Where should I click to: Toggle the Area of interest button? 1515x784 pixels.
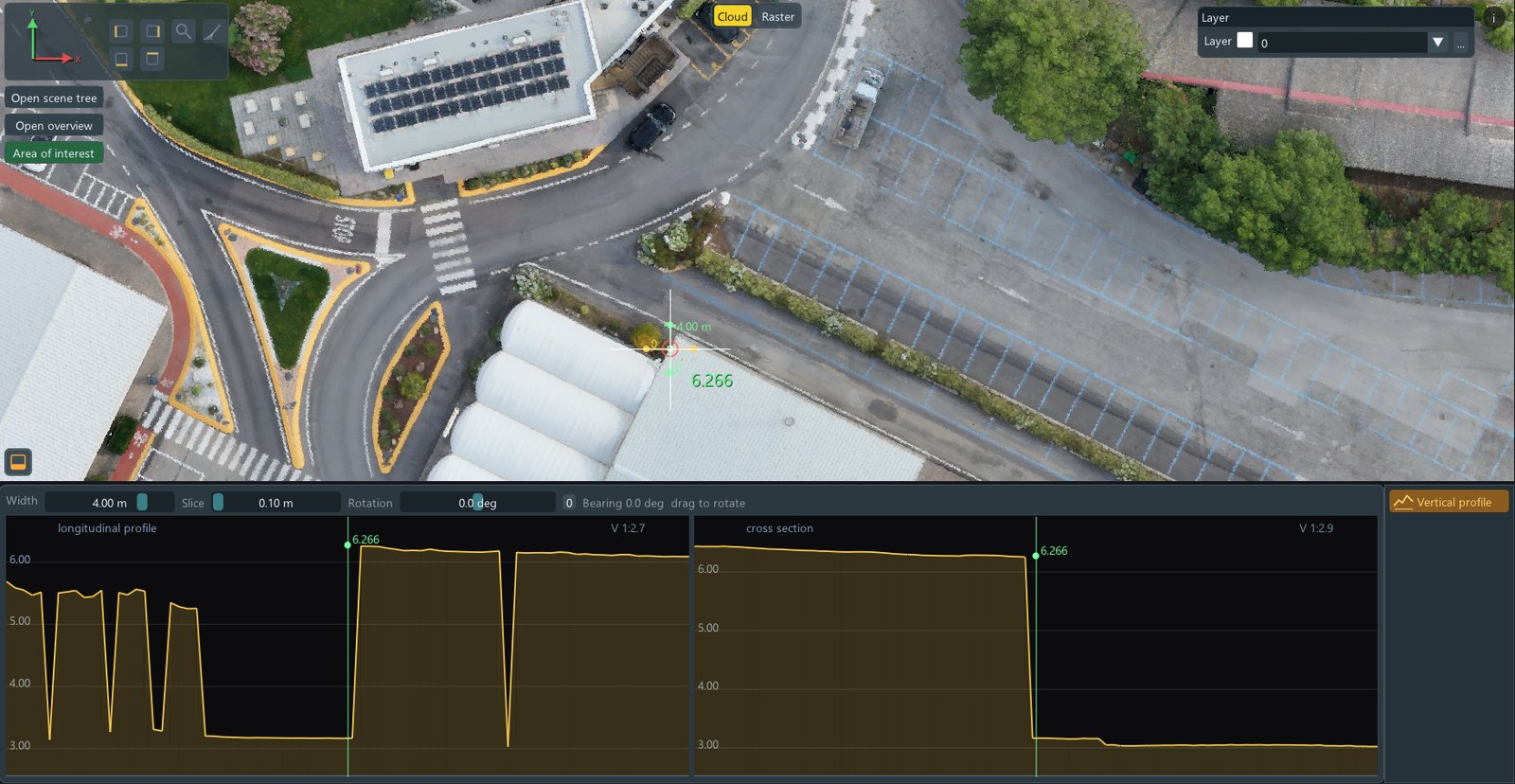coord(54,153)
